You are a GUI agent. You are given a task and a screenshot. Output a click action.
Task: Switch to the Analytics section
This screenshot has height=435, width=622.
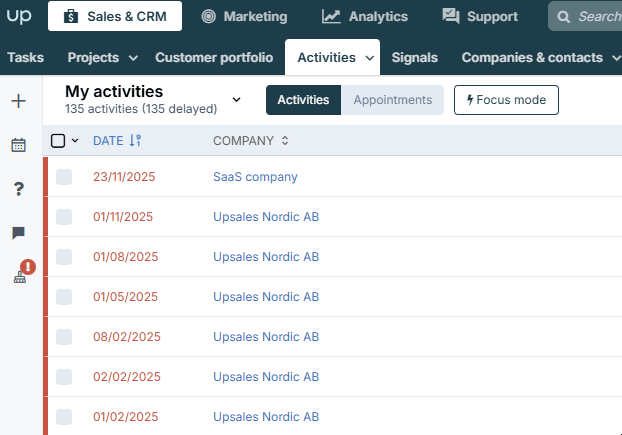tap(365, 16)
